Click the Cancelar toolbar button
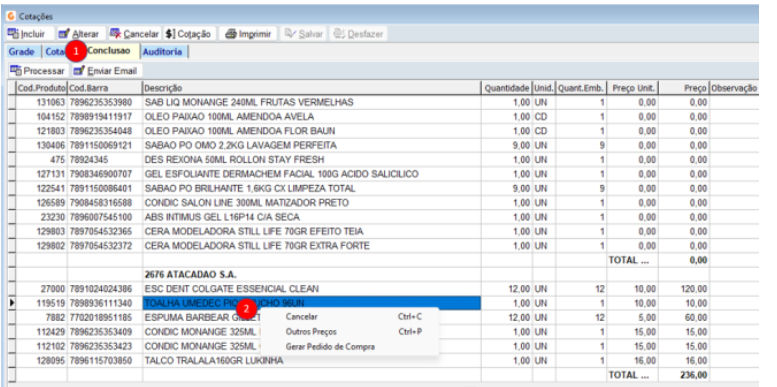 (134, 34)
